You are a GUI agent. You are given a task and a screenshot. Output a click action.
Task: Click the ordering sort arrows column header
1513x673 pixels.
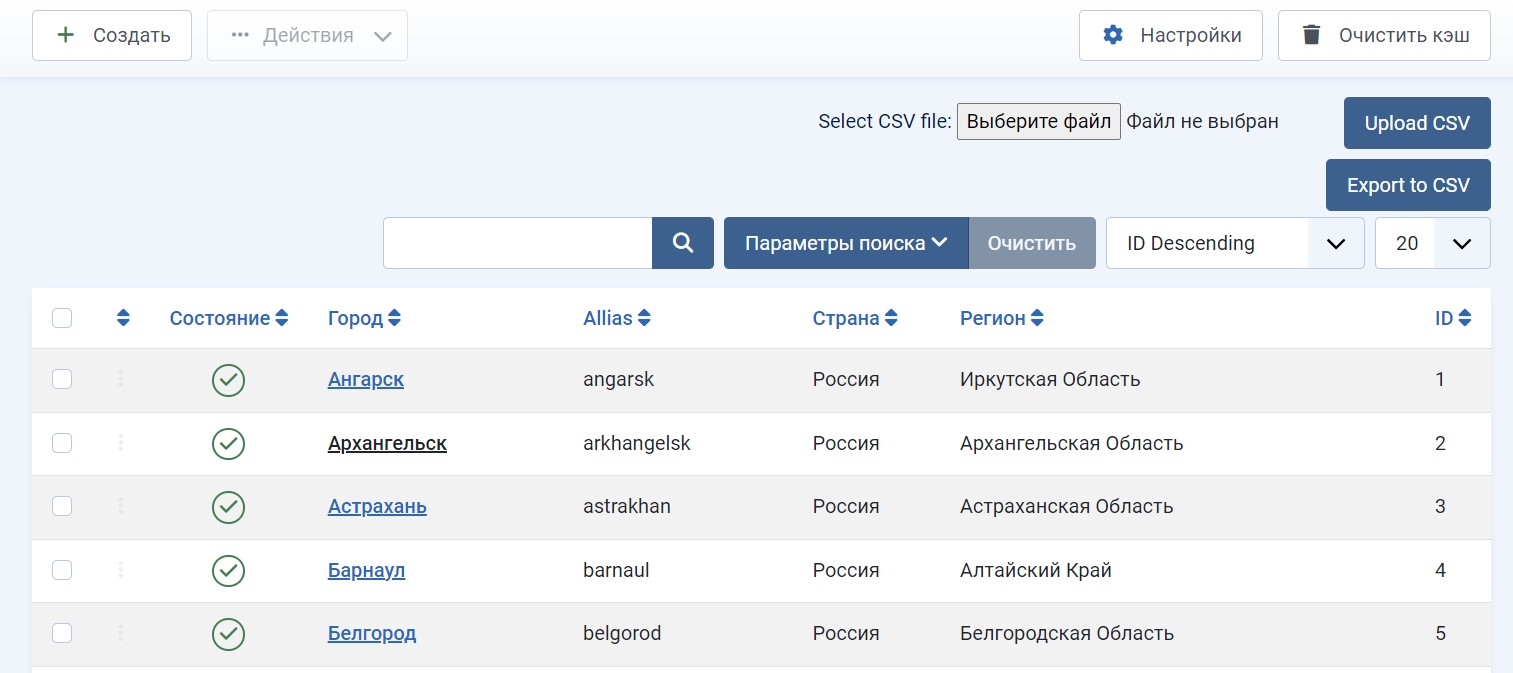click(123, 318)
